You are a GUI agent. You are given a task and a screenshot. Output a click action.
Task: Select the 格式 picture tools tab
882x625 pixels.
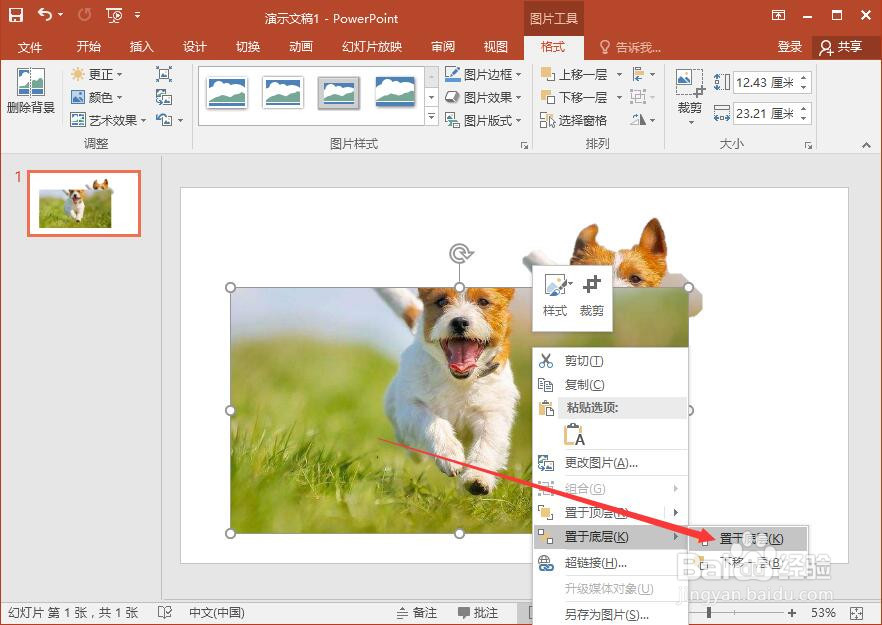(552, 47)
